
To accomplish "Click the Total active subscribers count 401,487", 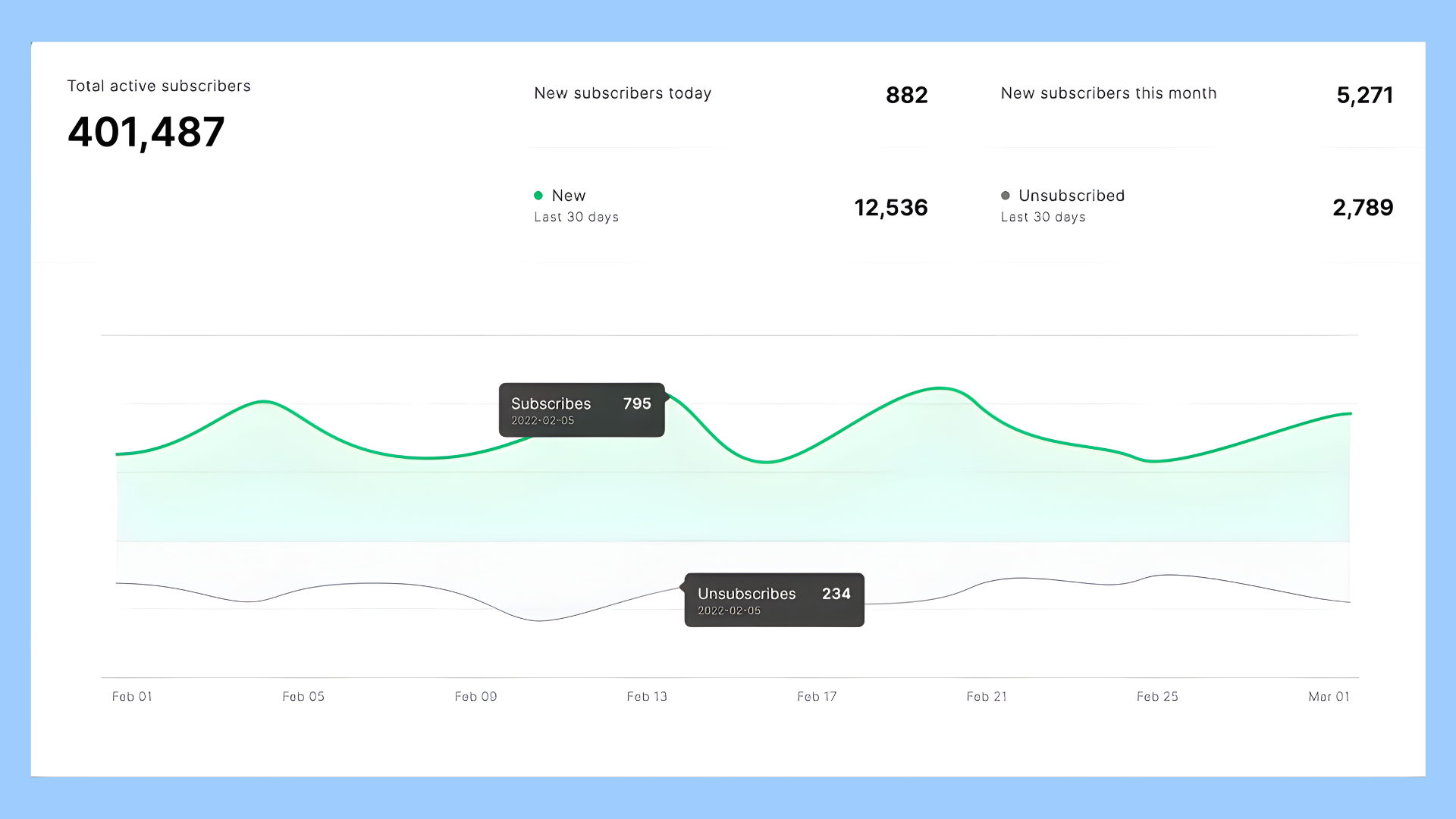I will coord(146,132).
